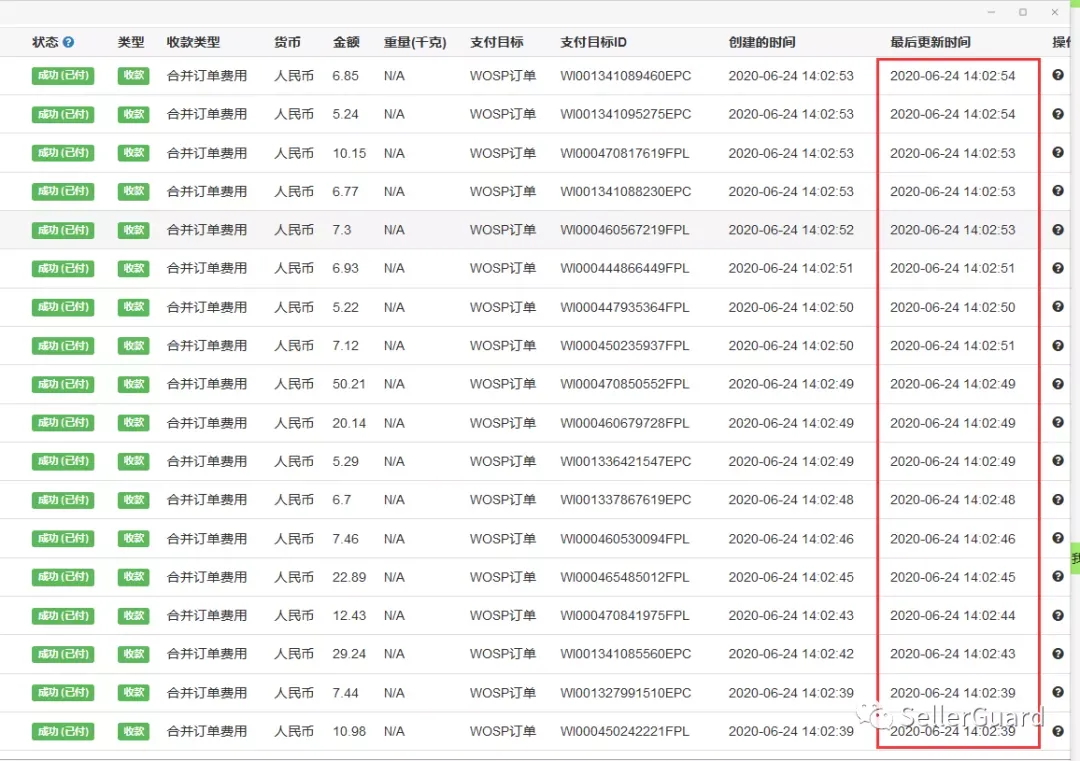Viewport: 1080px width, 761px height.
Task: Select payment ID WI000460567219FPL
Action: 625,230
